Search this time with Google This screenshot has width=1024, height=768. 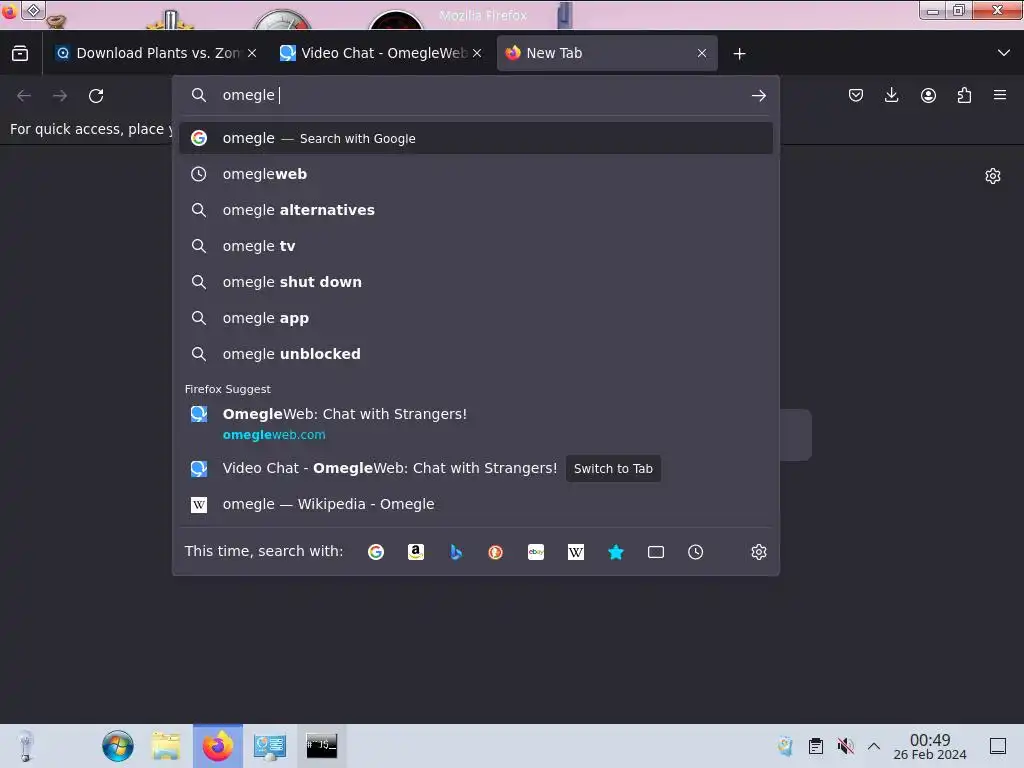pyautogui.click(x=376, y=552)
